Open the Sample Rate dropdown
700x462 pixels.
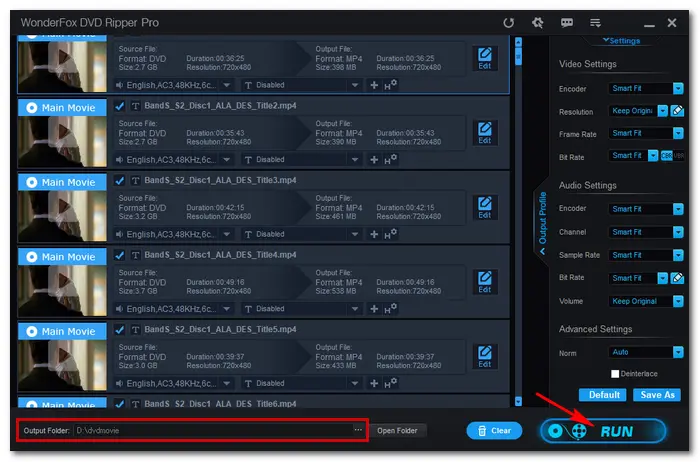click(678, 255)
